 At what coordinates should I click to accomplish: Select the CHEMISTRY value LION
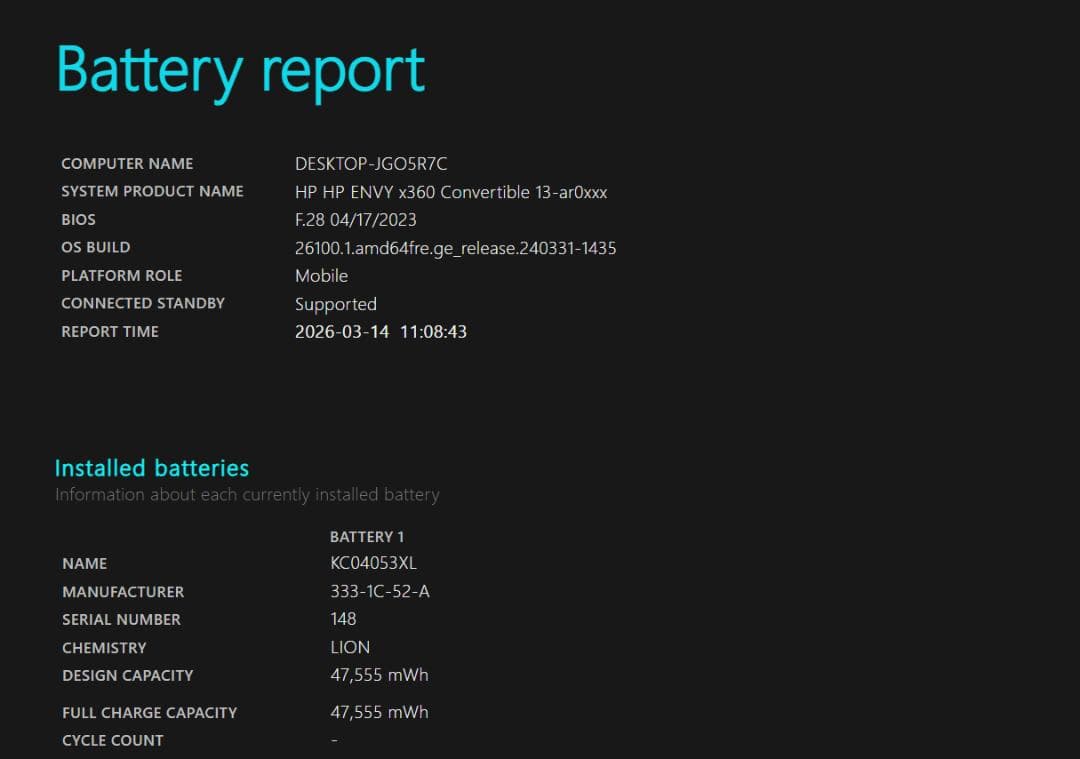click(x=351, y=647)
